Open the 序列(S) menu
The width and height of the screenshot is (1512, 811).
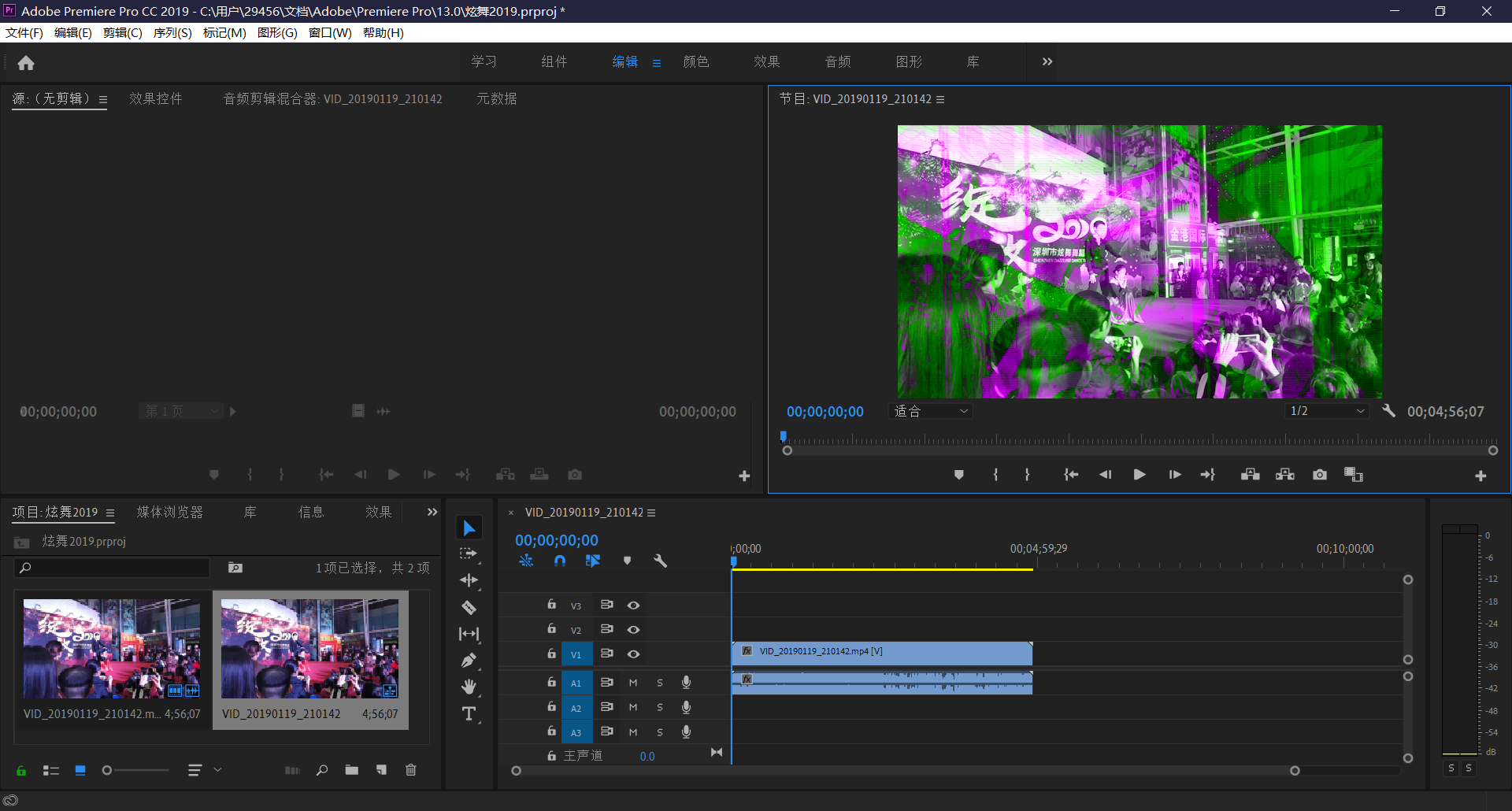172,32
